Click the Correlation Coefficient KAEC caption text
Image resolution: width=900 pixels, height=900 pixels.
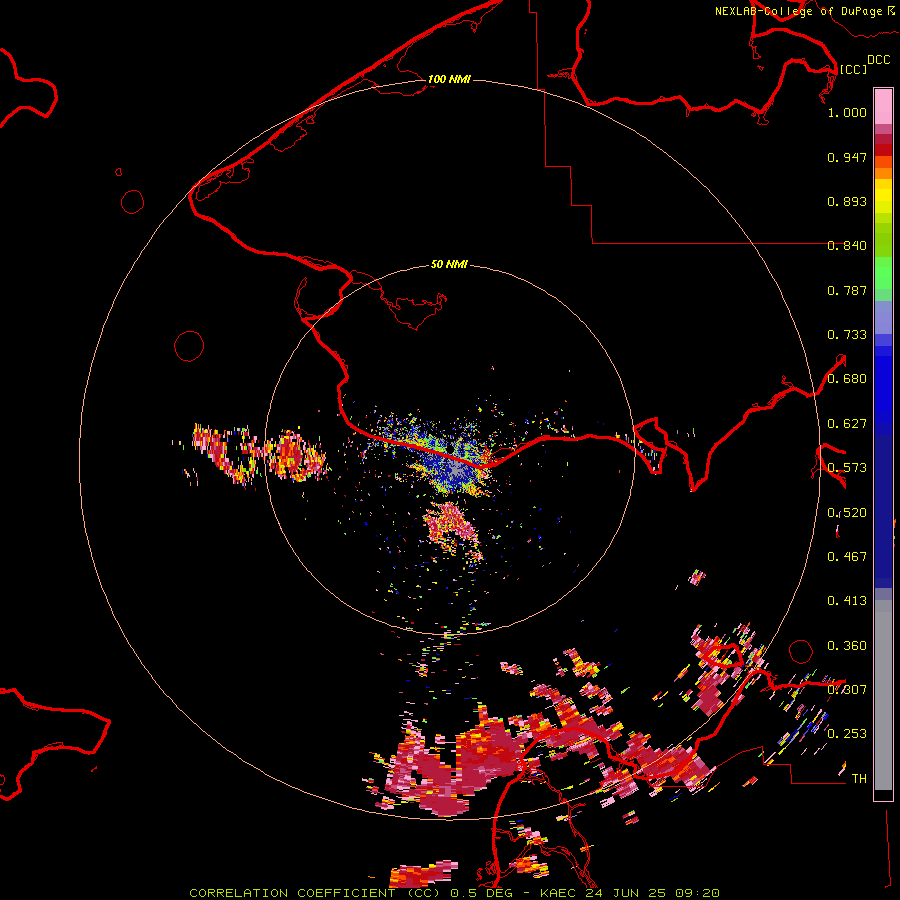(454, 893)
